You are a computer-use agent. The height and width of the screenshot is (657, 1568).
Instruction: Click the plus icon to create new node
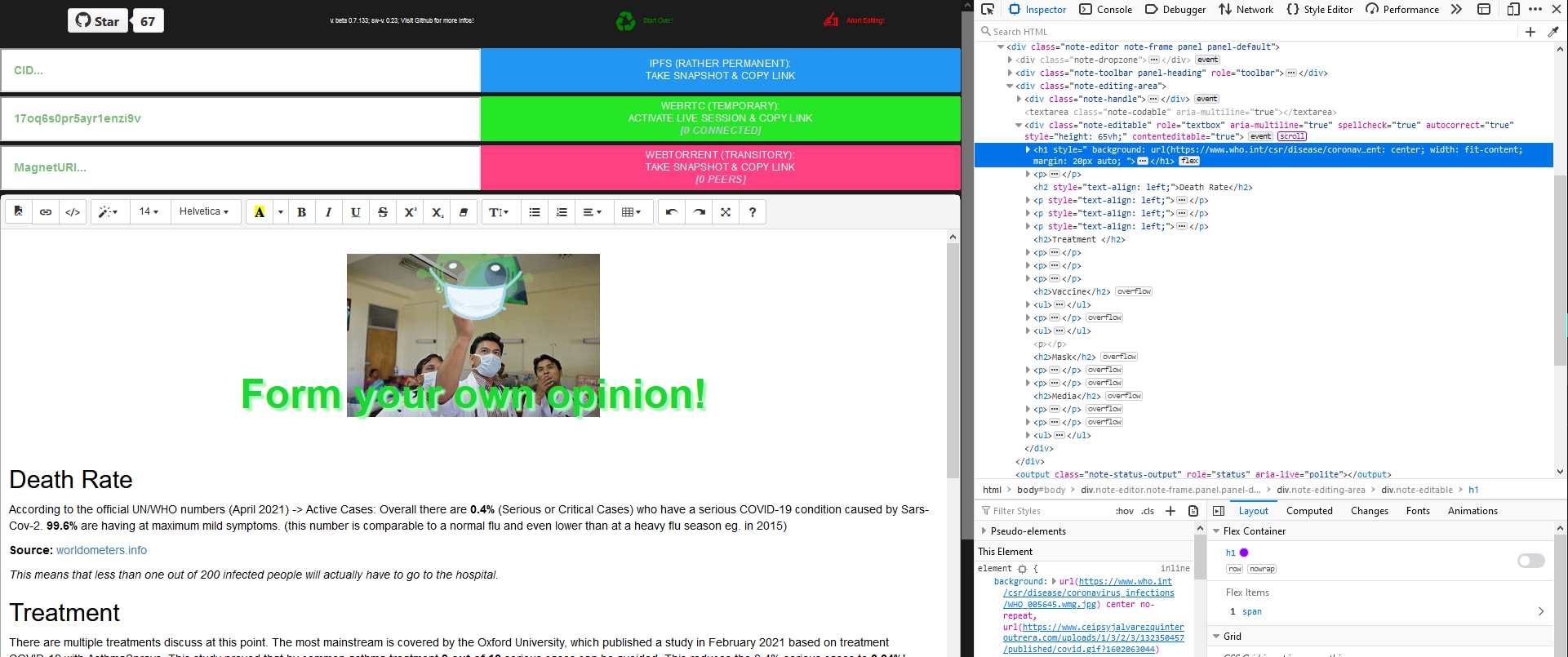point(1530,32)
